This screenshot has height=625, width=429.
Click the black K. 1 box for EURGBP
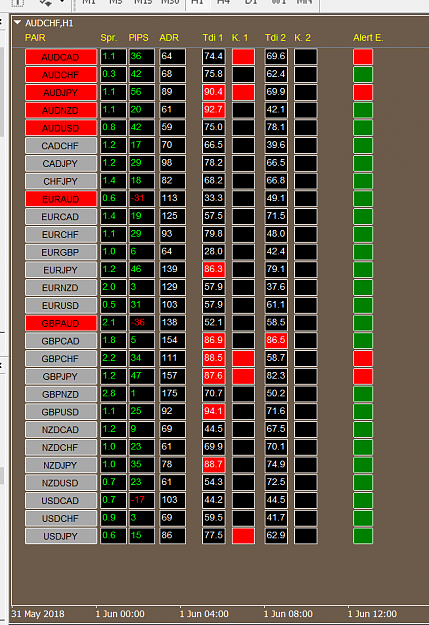click(243, 252)
